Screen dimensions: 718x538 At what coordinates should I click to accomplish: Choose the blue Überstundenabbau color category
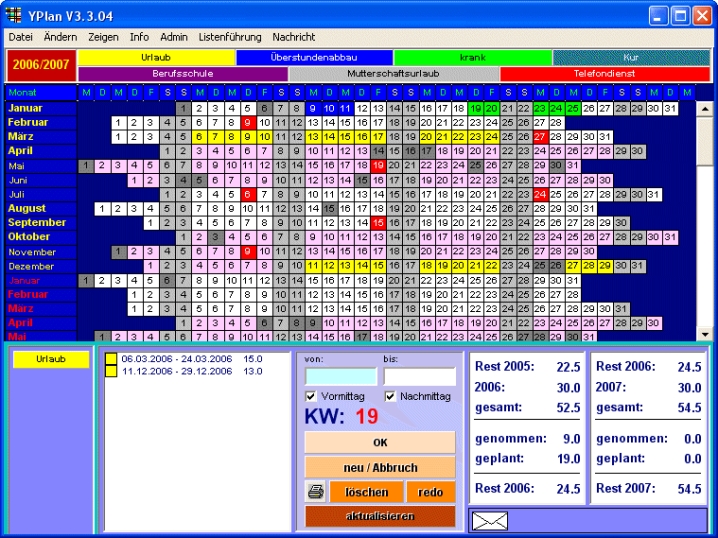pyautogui.click(x=314, y=58)
